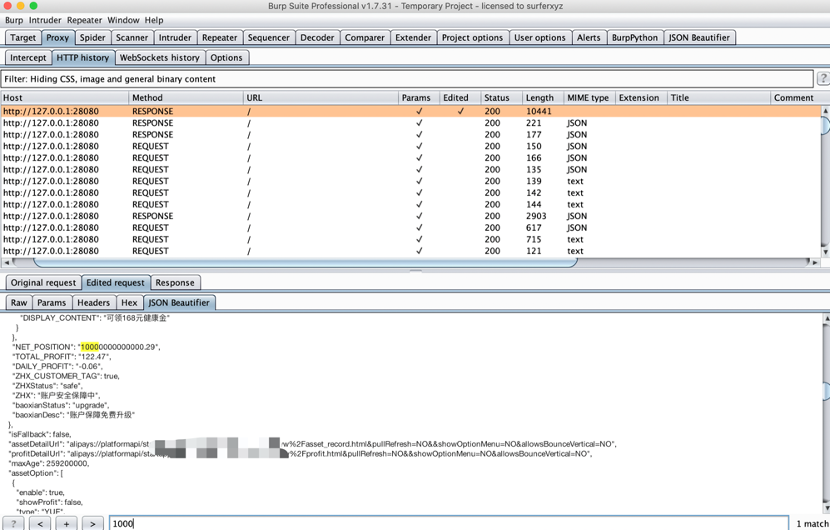Viewport: 830px width, 530px height.
Task: Switch to the Intercept sub-tab
Action: pyautogui.click(x=28, y=58)
